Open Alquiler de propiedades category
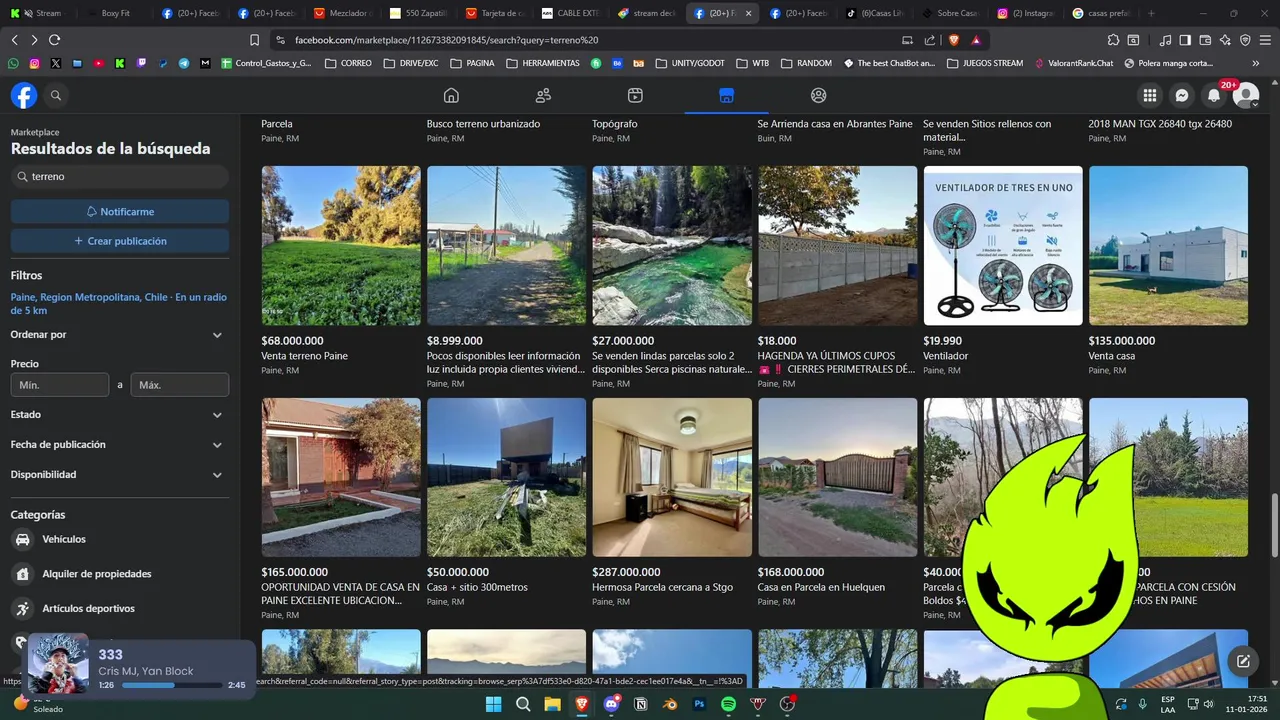 97,574
